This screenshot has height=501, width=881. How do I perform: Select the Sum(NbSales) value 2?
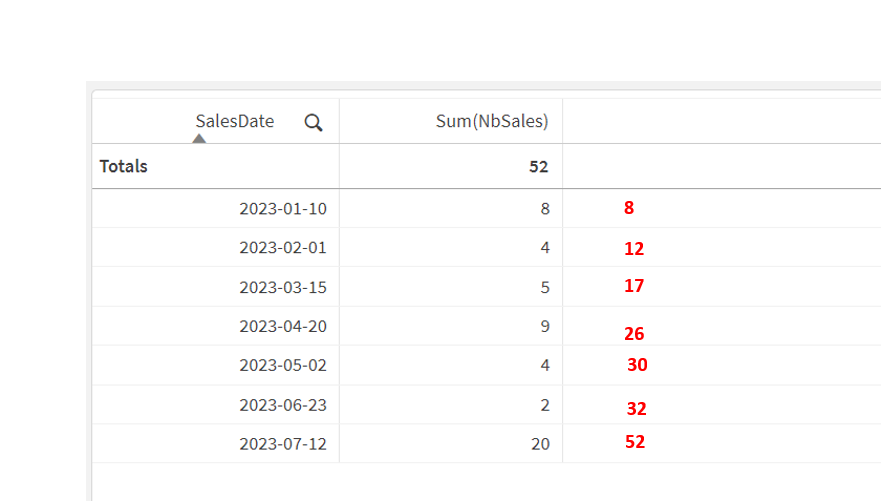545,404
